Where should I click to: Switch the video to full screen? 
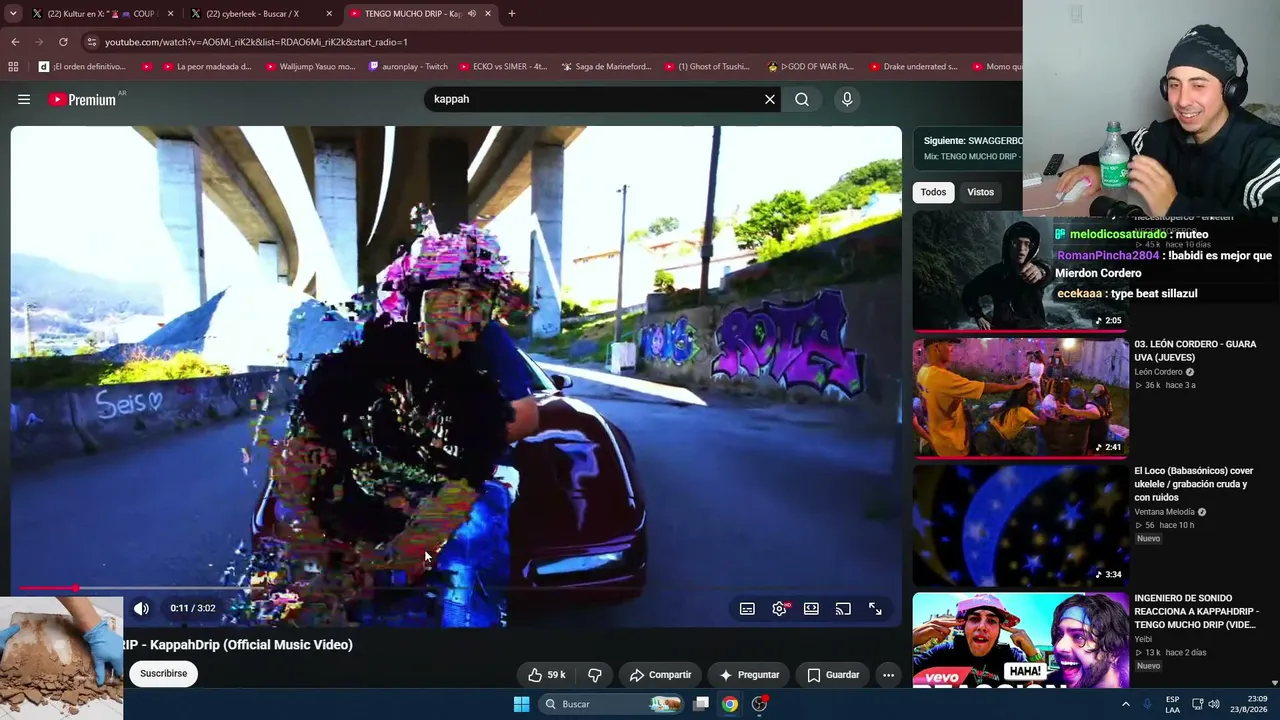pyautogui.click(x=875, y=608)
